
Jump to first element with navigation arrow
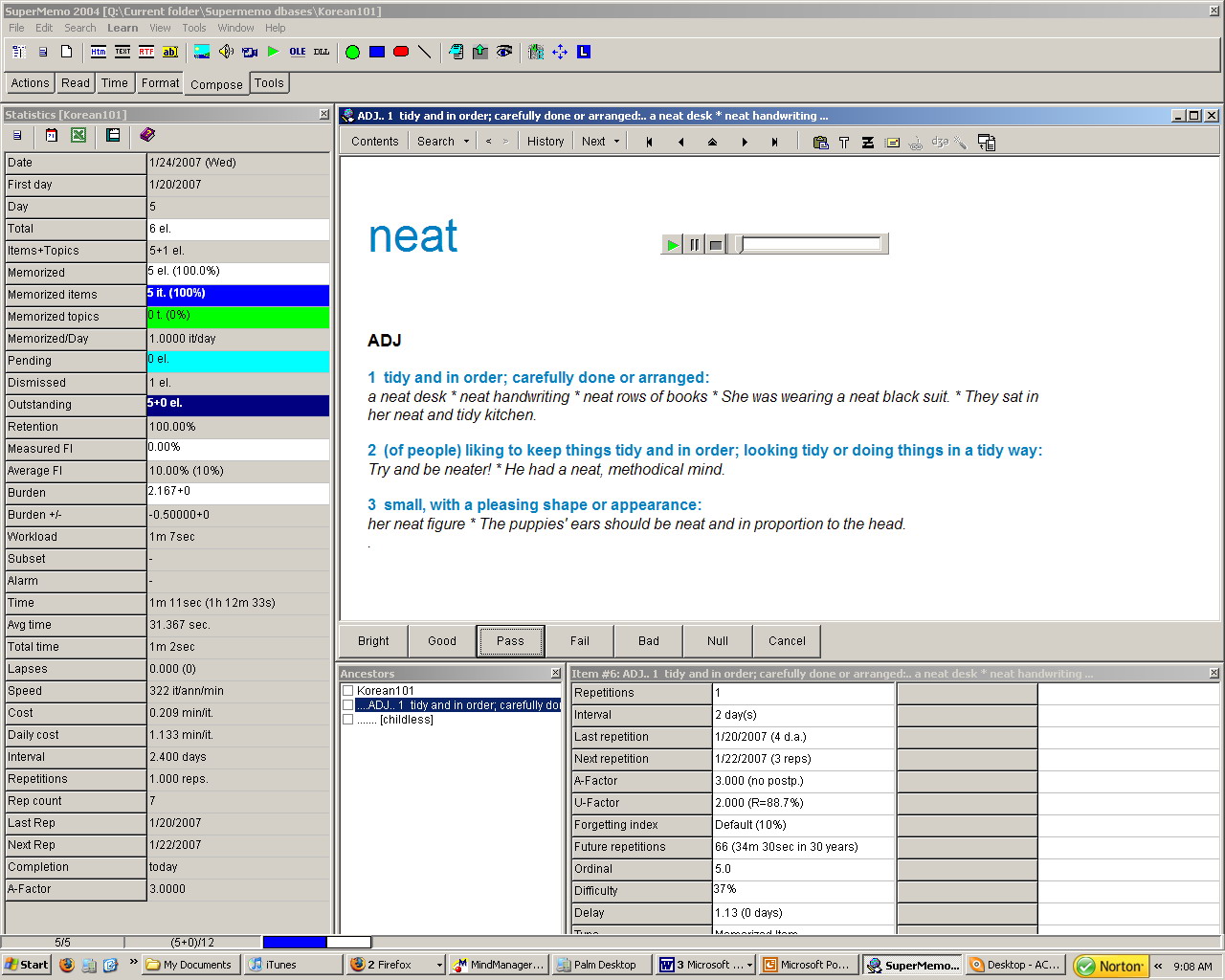tap(649, 142)
